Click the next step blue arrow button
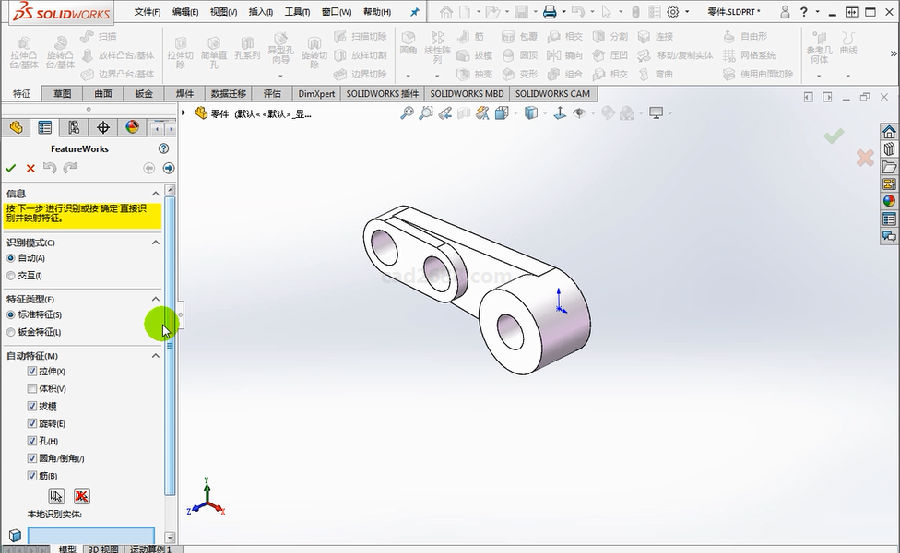This screenshot has height=553, width=900. click(168, 168)
